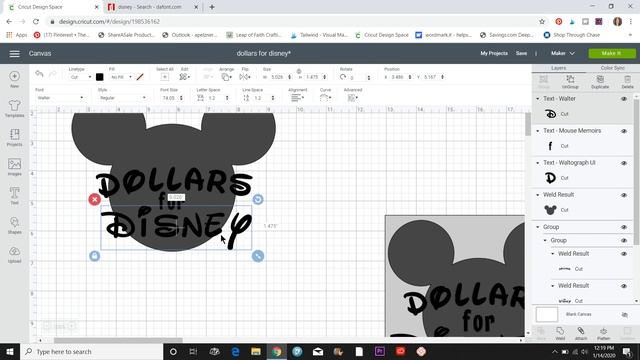Image resolution: width=640 pixels, height=360 pixels.
Task: Open File Explorer from the taskbar
Action: pos(256,351)
